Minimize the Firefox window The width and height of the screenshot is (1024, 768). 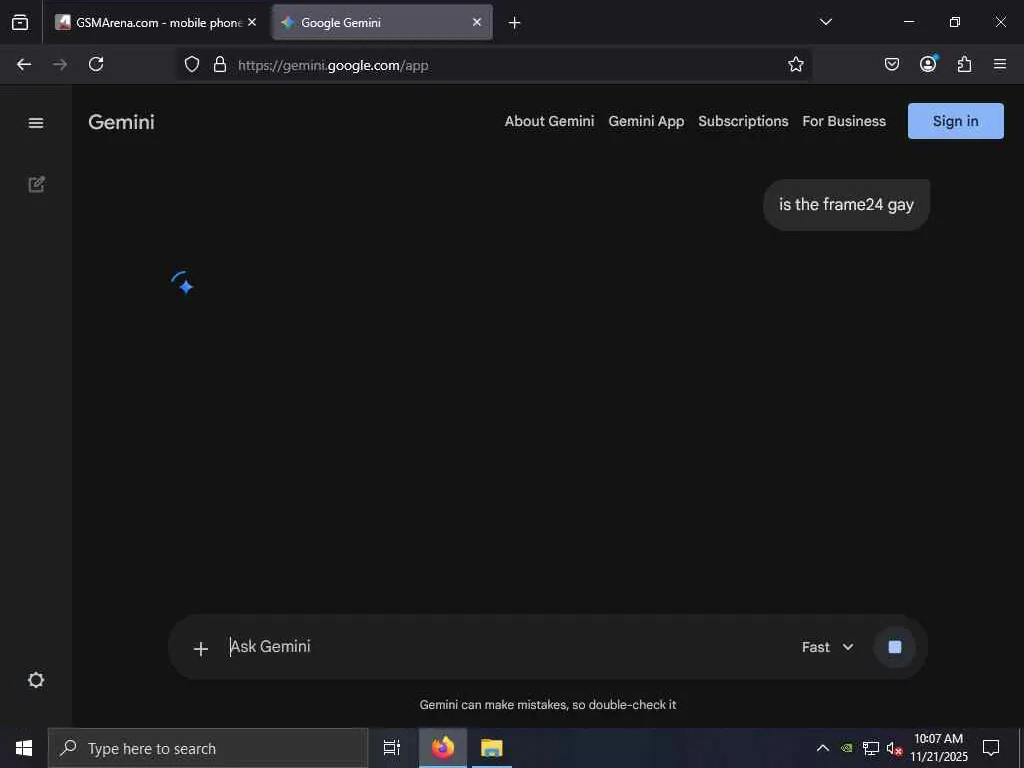[909, 22]
